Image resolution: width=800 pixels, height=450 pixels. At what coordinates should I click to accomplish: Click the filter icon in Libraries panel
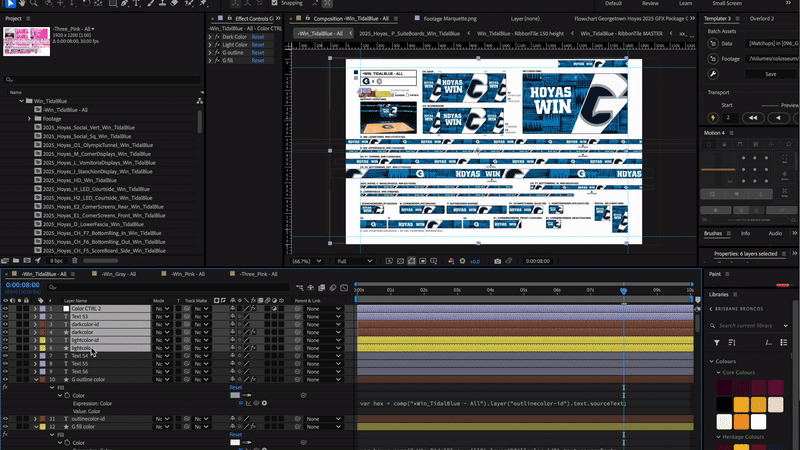(717, 343)
